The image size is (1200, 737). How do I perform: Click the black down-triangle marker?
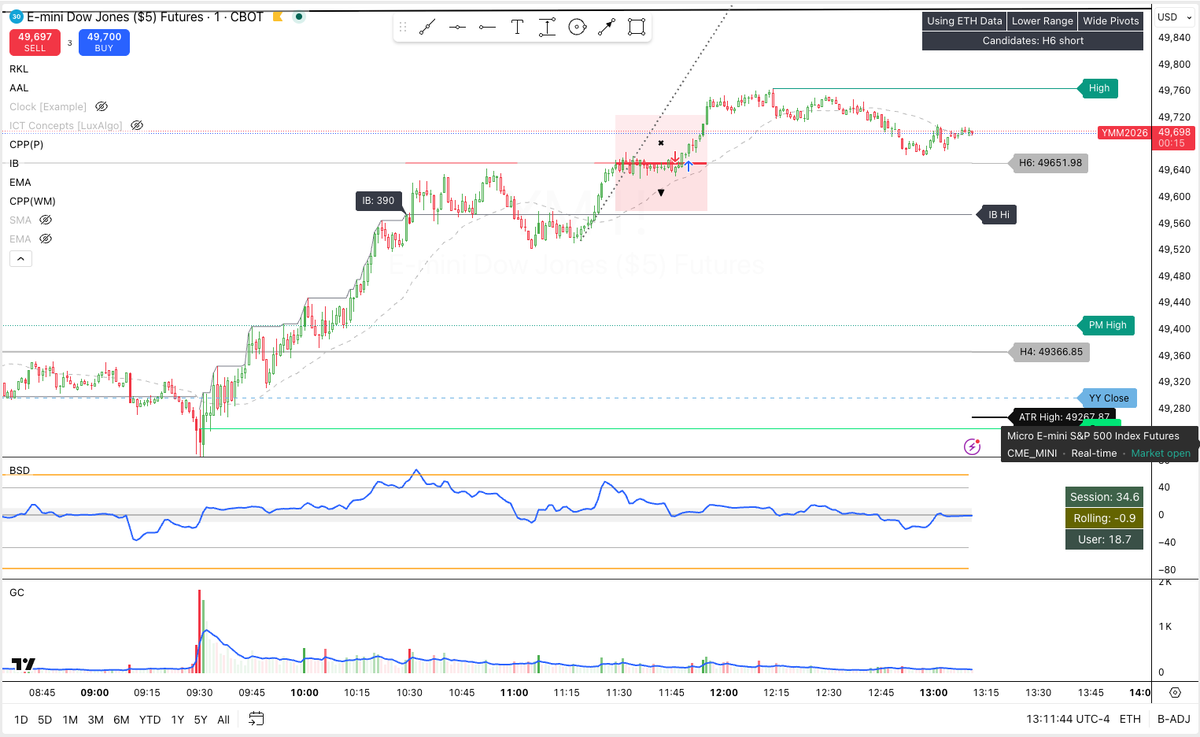click(x=661, y=192)
